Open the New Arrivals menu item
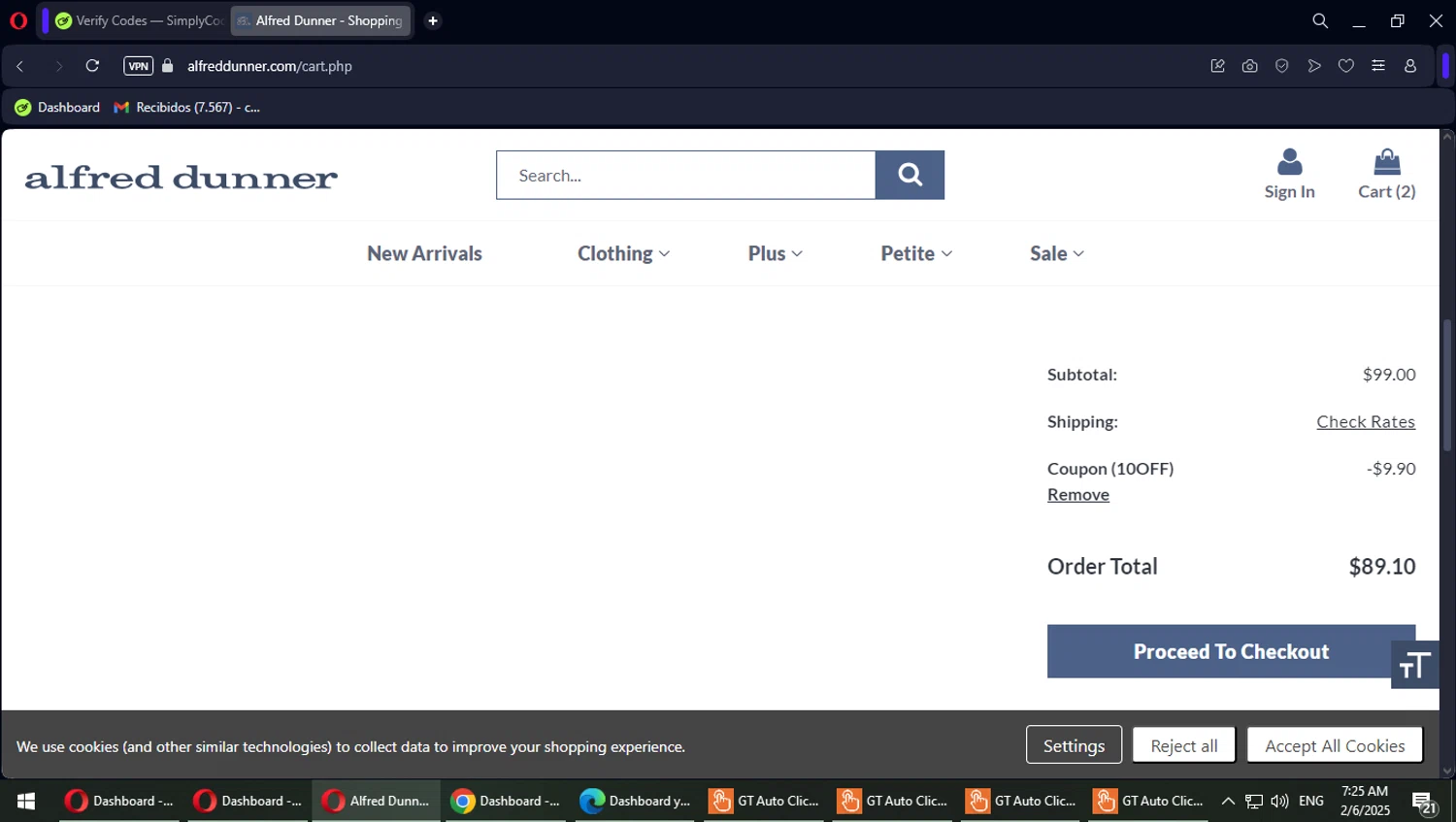 click(424, 253)
